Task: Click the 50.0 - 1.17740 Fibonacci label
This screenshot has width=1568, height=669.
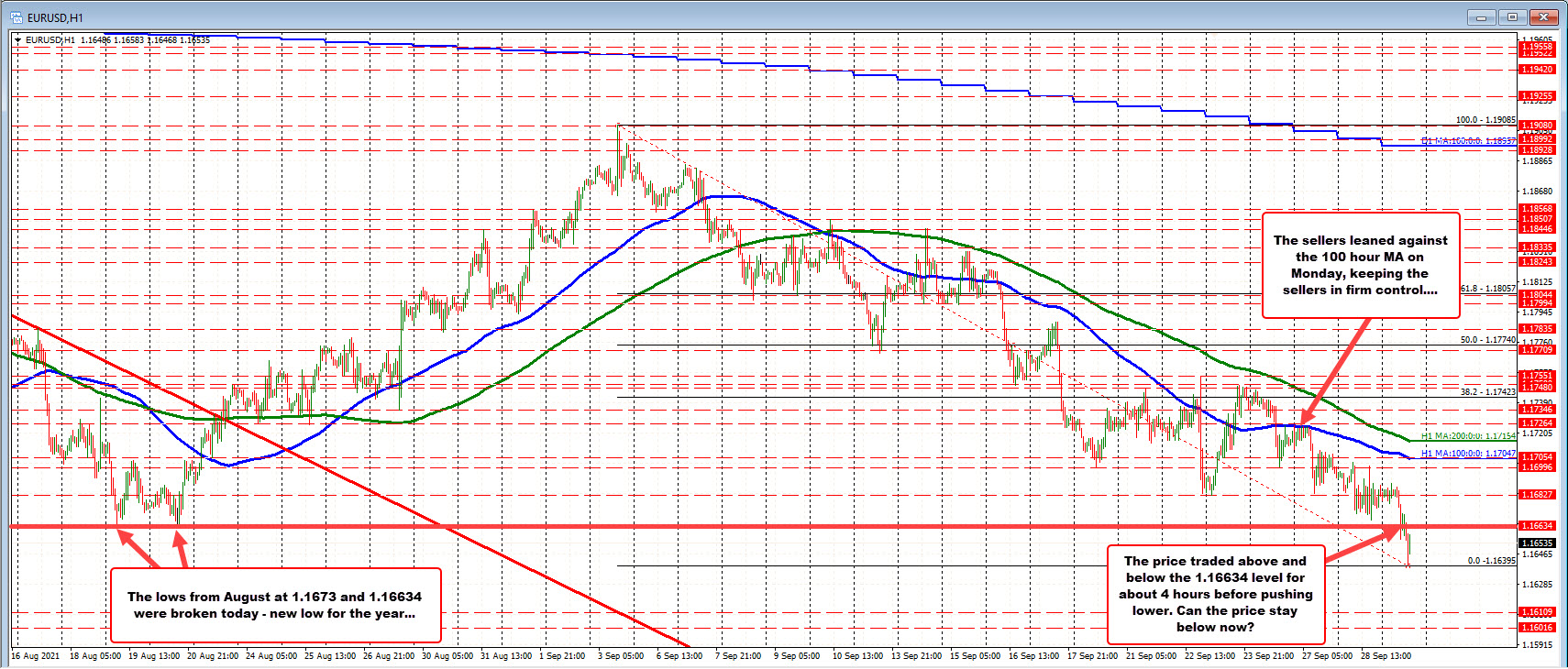Action: 1487,340
